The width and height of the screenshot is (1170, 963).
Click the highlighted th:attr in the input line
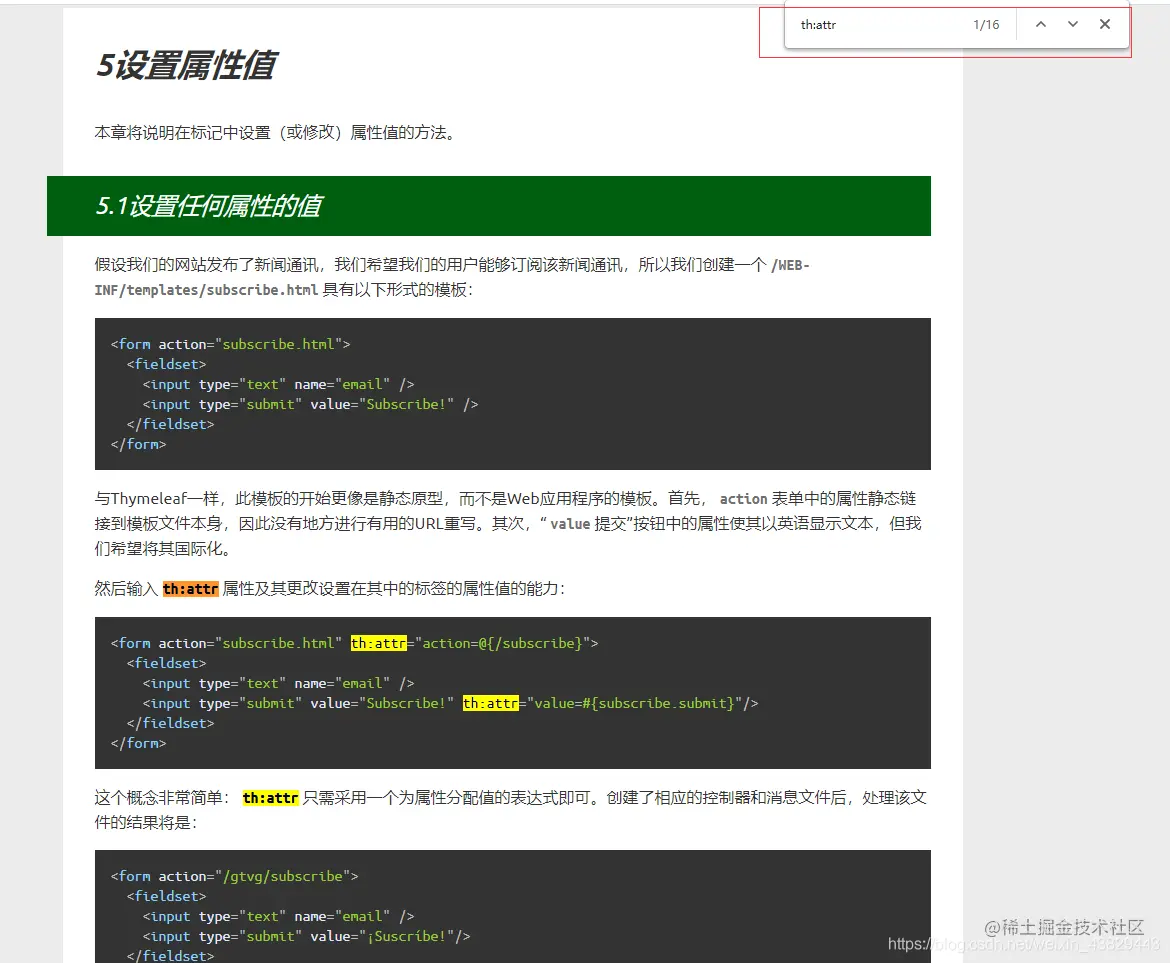tap(490, 703)
